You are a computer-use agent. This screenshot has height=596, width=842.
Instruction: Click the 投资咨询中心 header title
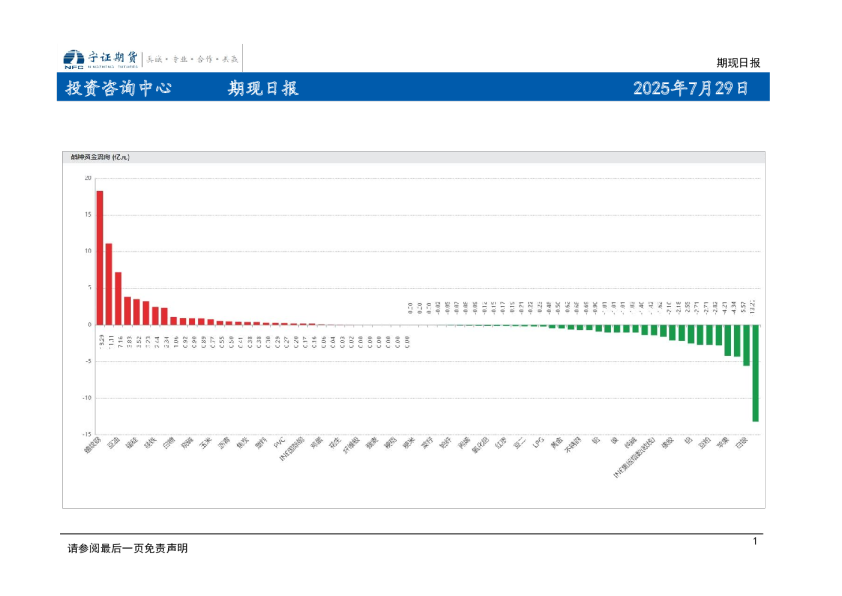[x=118, y=88]
